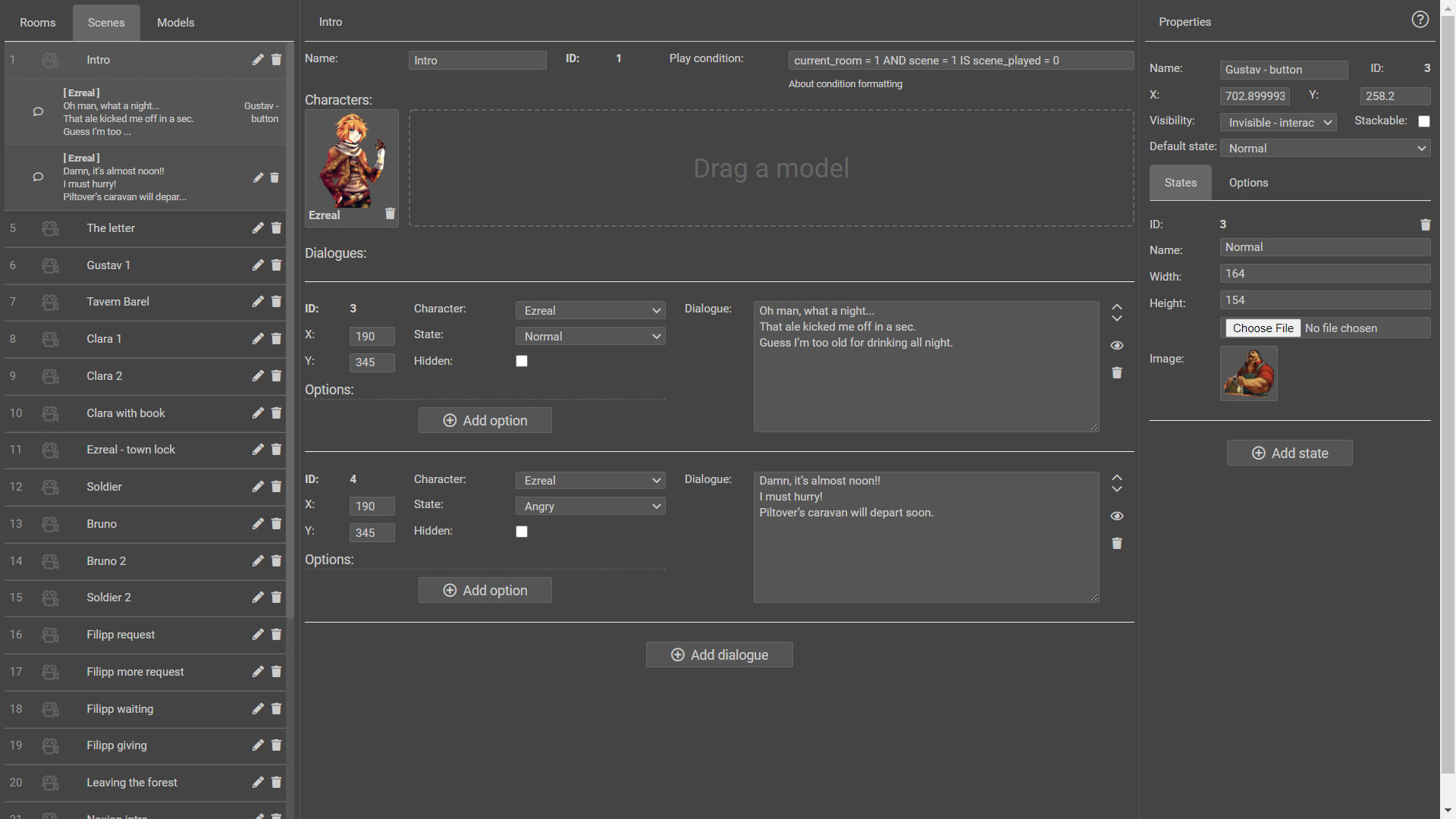
Task: Open the Options tab in Properties
Action: (x=1248, y=183)
